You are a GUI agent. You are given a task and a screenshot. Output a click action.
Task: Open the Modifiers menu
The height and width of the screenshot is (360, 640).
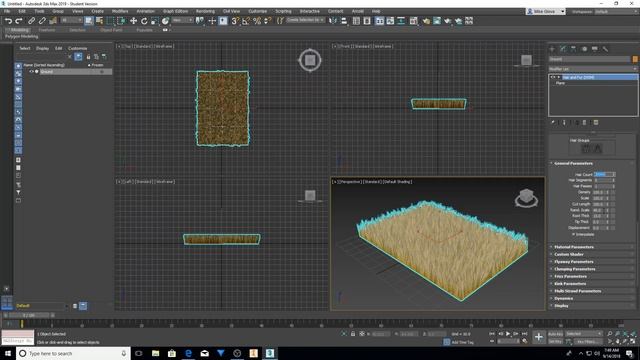pyautogui.click(x=120, y=11)
